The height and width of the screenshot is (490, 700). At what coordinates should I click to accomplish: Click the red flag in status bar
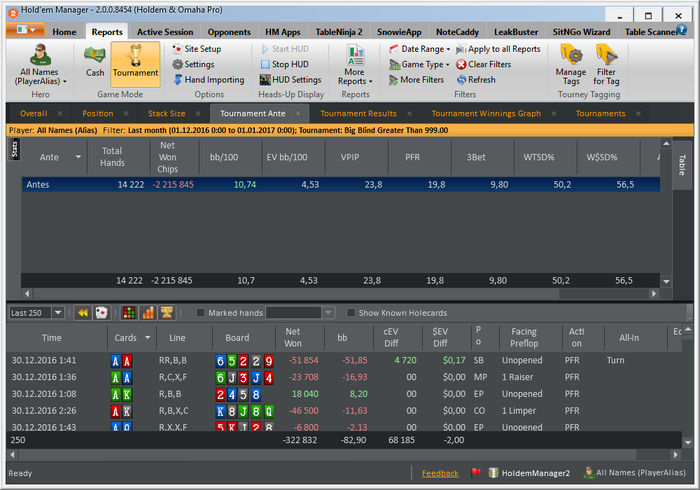click(x=475, y=472)
